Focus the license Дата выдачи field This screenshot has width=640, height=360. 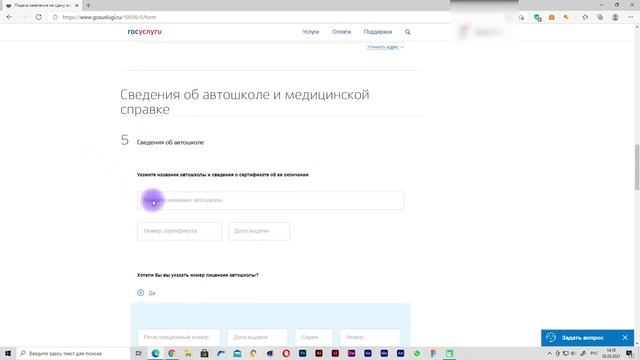click(257, 337)
